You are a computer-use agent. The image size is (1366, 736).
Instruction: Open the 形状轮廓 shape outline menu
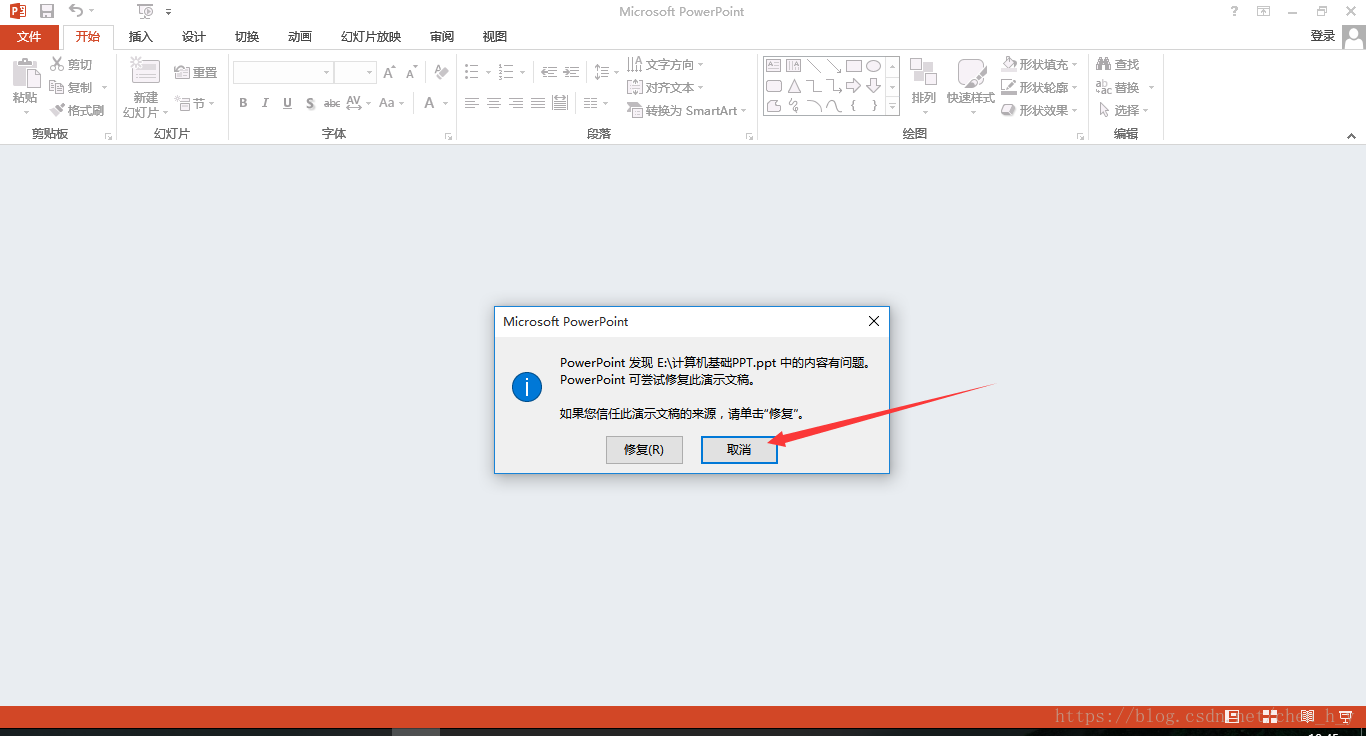point(1040,87)
